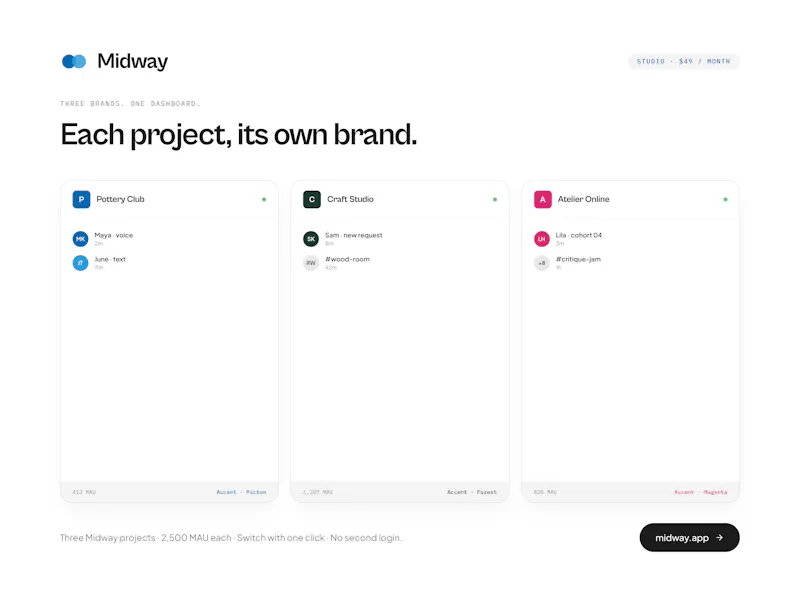
Task: Open the Atelier Online project title
Action: click(583, 199)
